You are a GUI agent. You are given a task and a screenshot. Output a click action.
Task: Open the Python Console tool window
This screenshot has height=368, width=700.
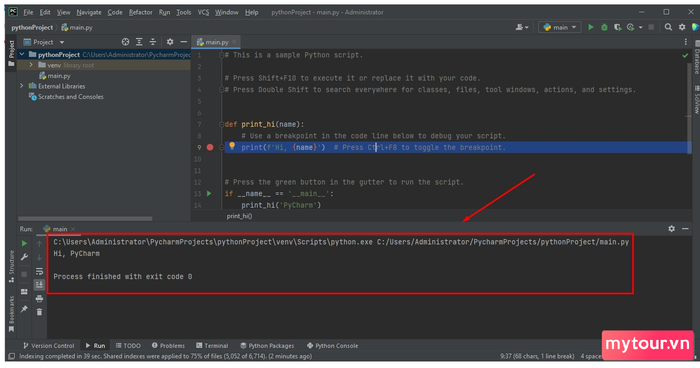[332, 346]
